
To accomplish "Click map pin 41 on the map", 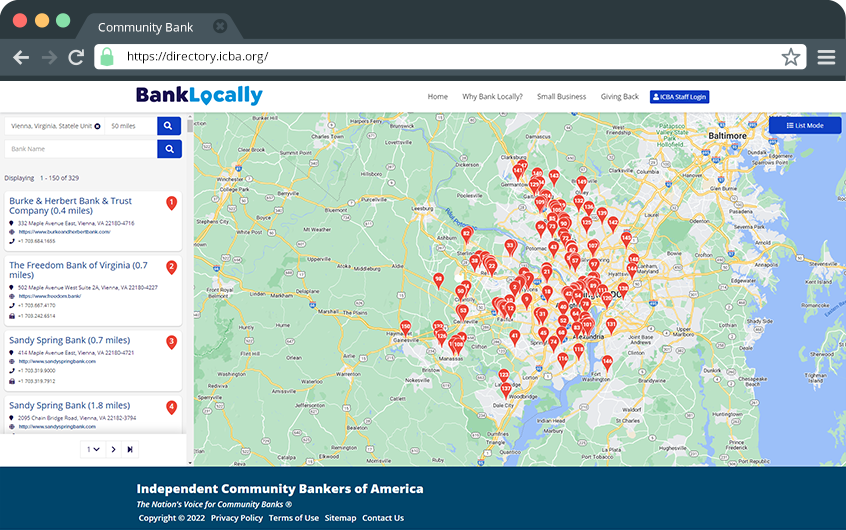I will [515, 338].
